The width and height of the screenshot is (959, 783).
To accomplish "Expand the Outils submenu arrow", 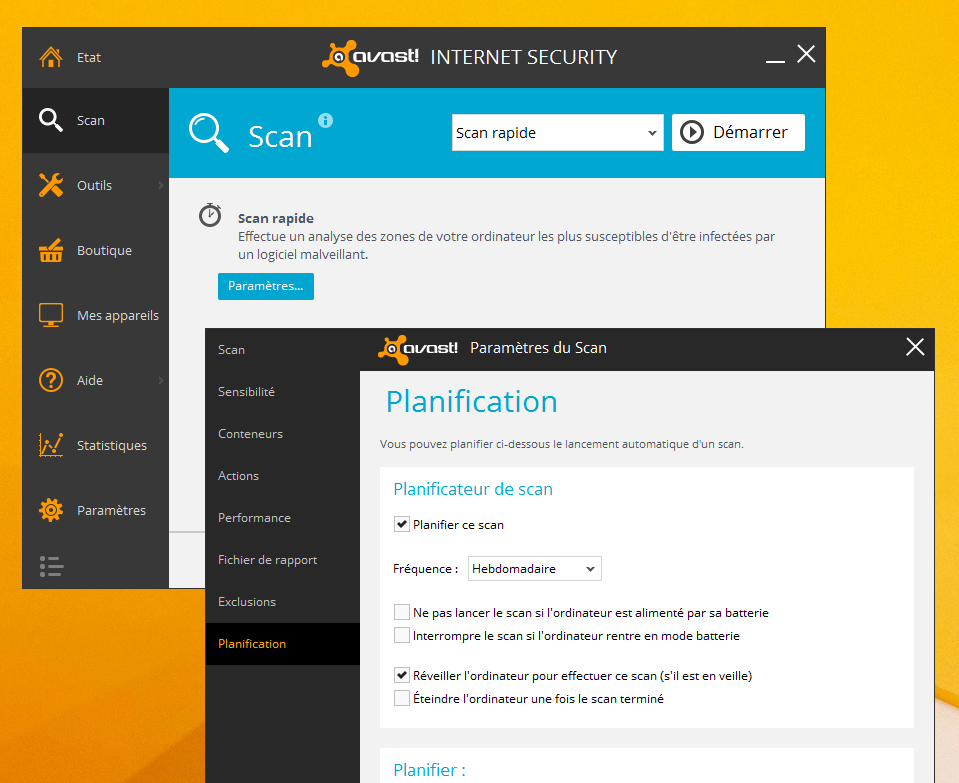I will (161, 185).
